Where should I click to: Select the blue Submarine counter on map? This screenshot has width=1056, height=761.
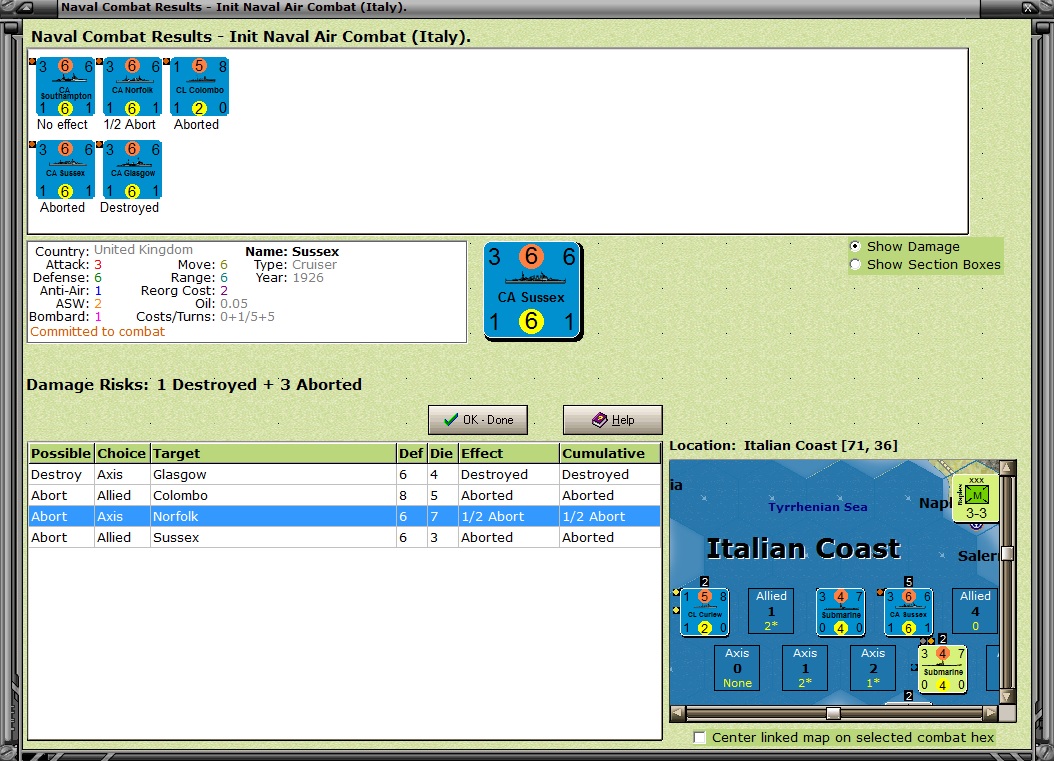(840, 612)
